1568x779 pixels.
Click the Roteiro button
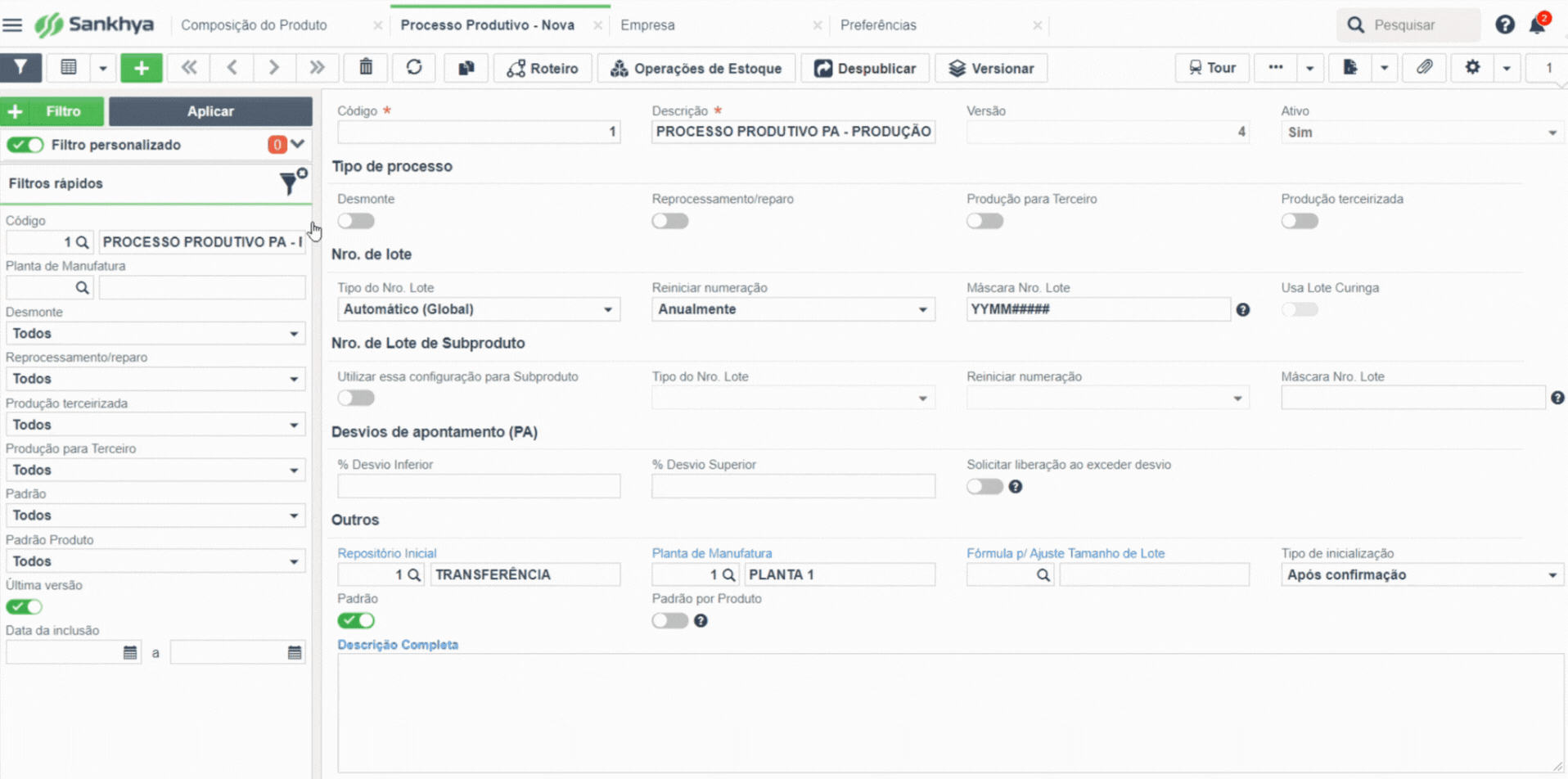(x=543, y=68)
